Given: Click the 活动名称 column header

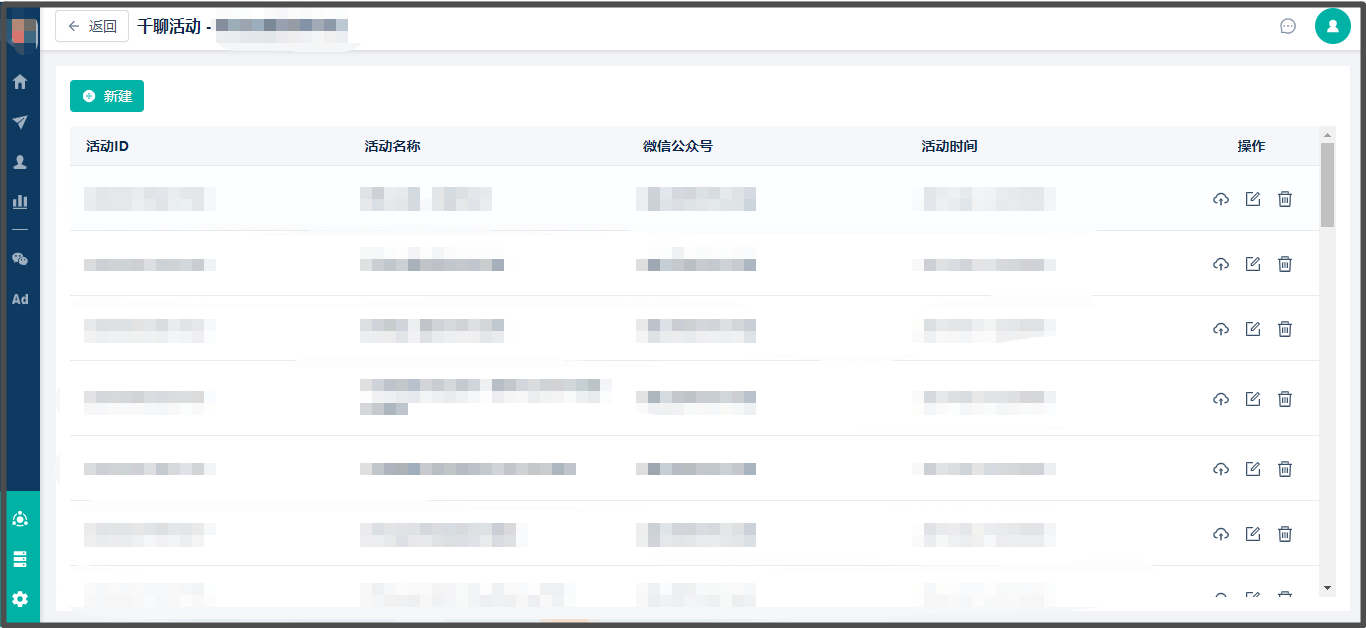Looking at the screenshot, I should pyautogui.click(x=392, y=146).
